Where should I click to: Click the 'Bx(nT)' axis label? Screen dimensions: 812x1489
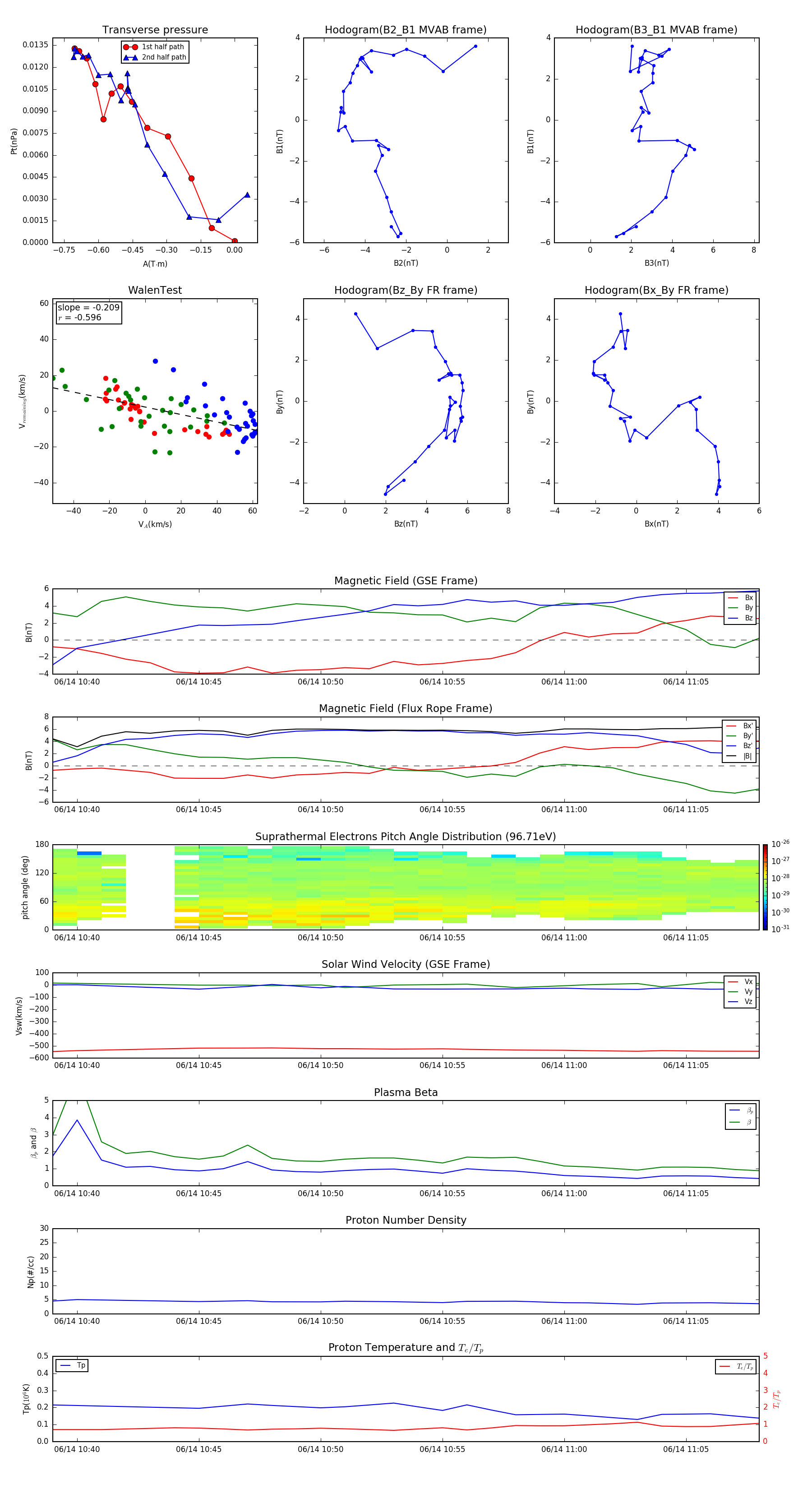pyautogui.click(x=656, y=524)
